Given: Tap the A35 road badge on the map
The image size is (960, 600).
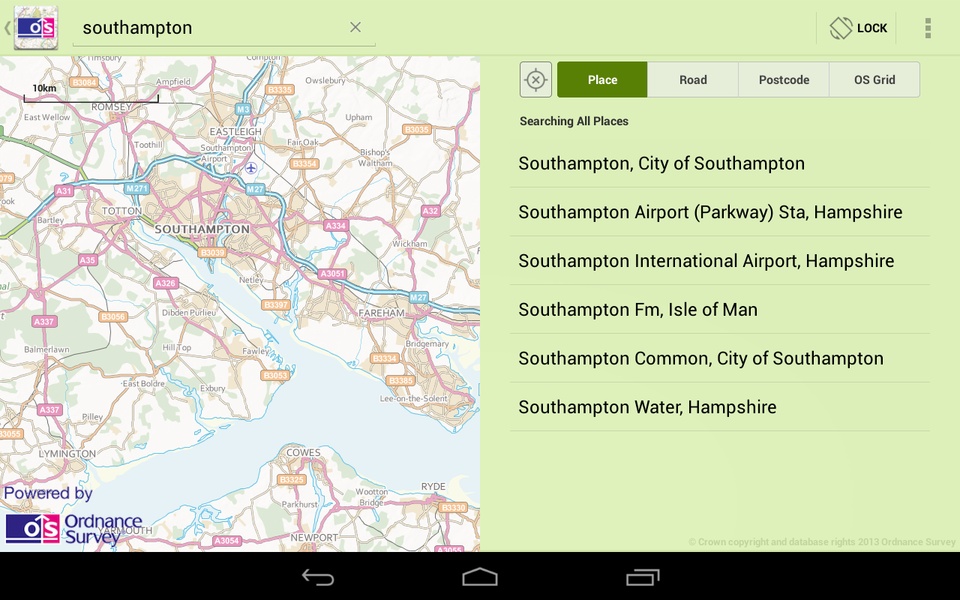Looking at the screenshot, I should pyautogui.click(x=88, y=260).
